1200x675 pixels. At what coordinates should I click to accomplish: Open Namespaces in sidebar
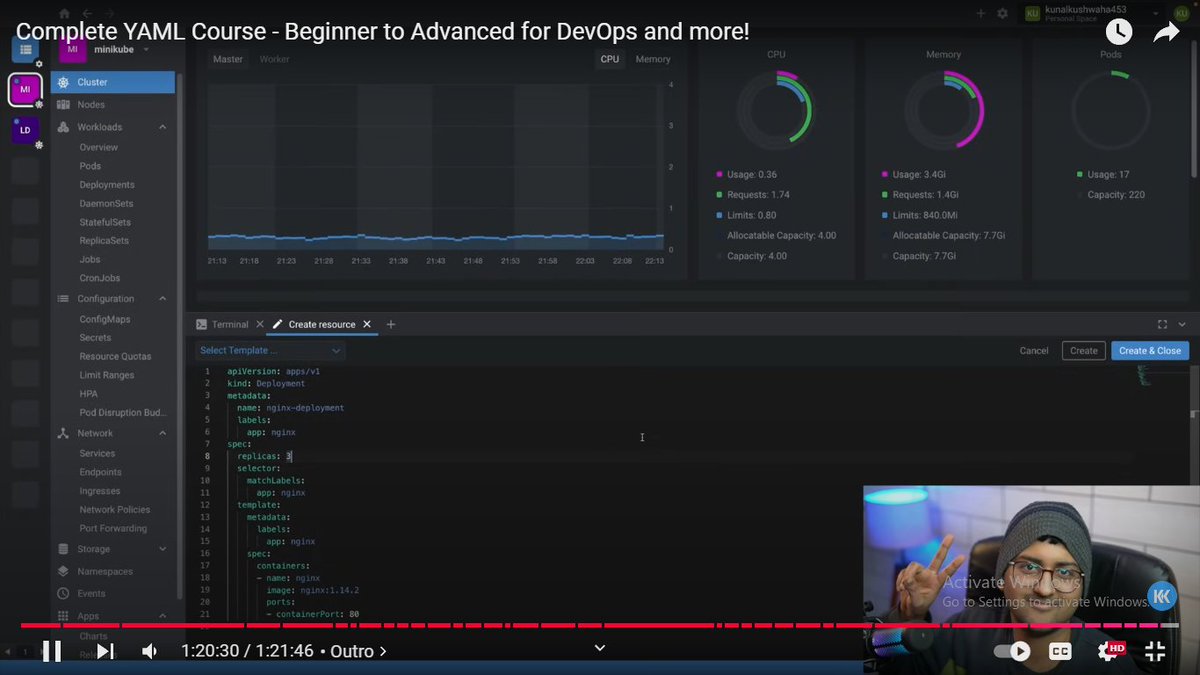(105, 571)
